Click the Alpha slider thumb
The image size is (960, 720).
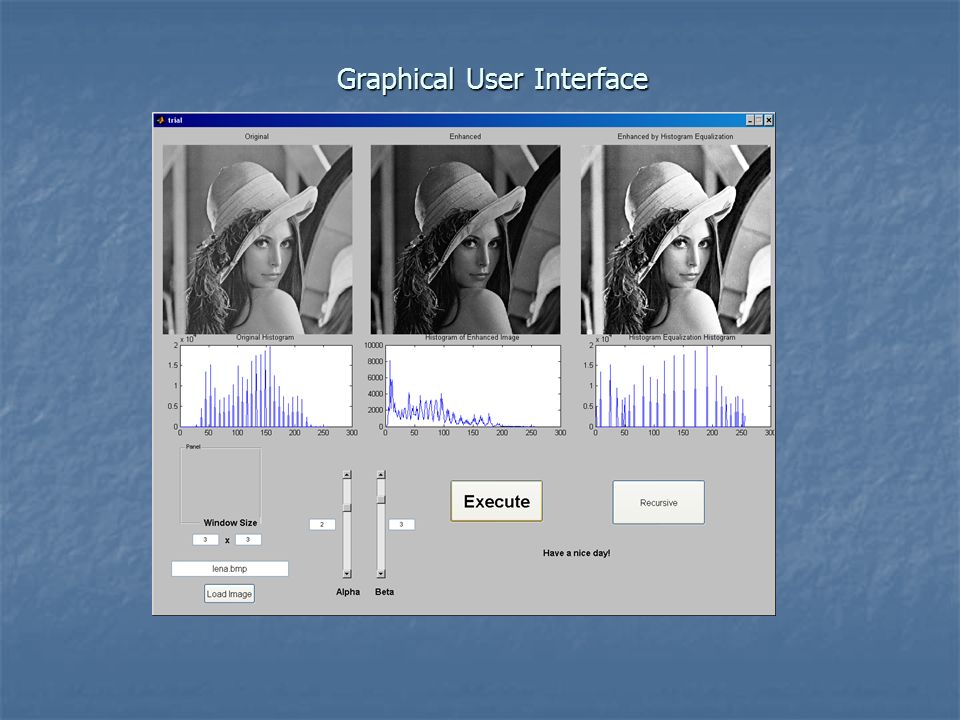[x=347, y=507]
